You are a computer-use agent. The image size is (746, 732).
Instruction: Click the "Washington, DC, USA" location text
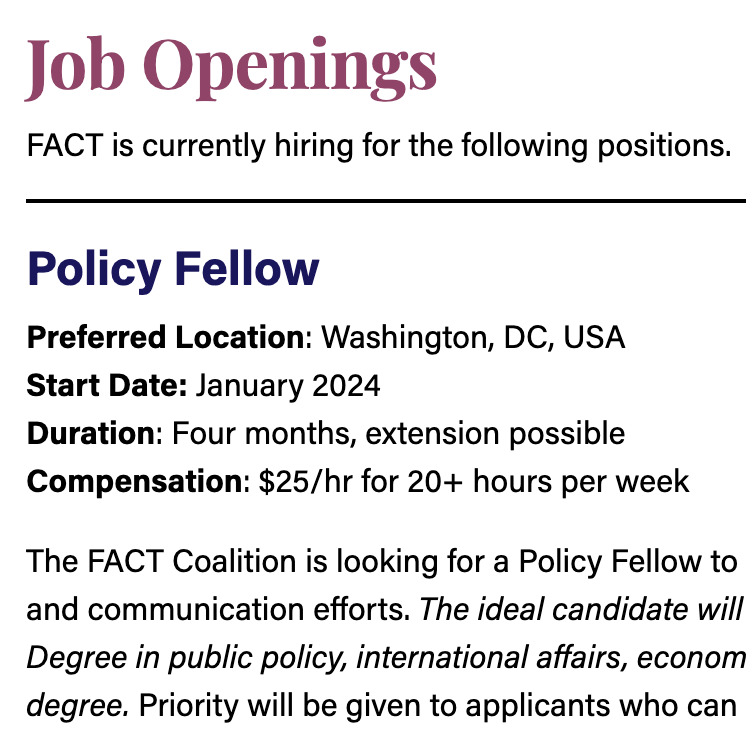pos(473,338)
